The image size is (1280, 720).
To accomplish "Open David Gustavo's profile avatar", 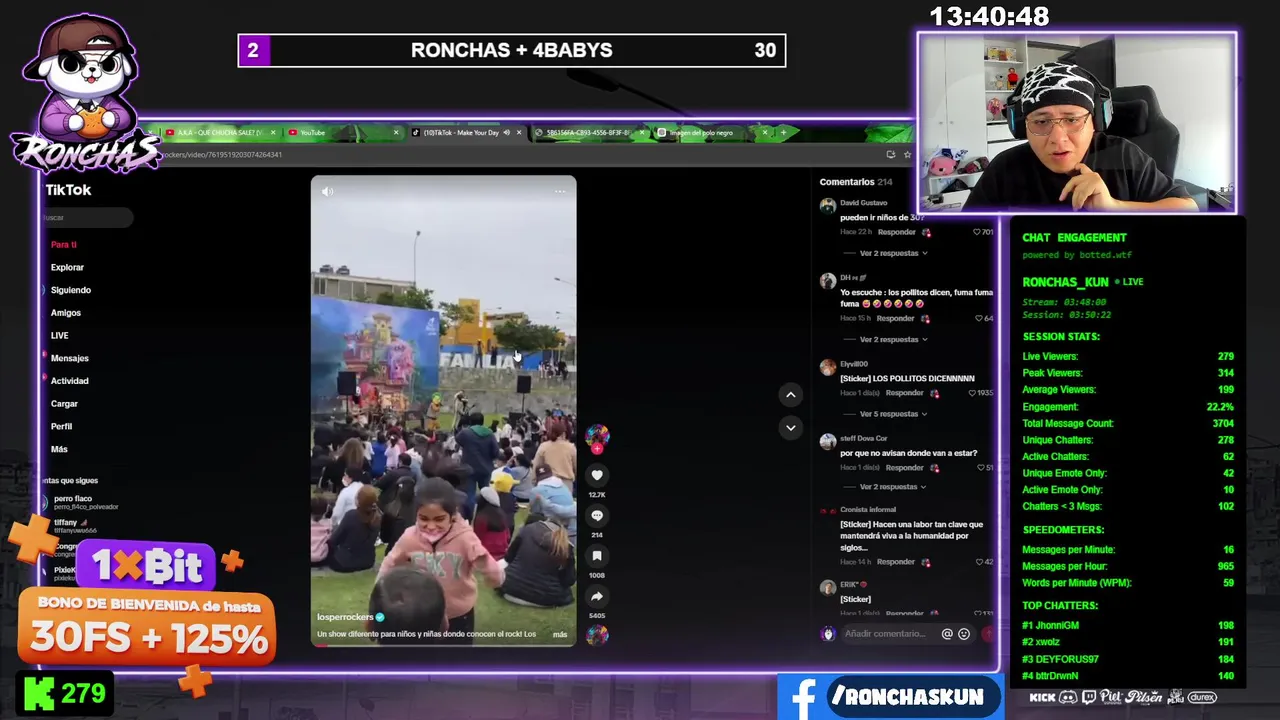I will coord(827,206).
